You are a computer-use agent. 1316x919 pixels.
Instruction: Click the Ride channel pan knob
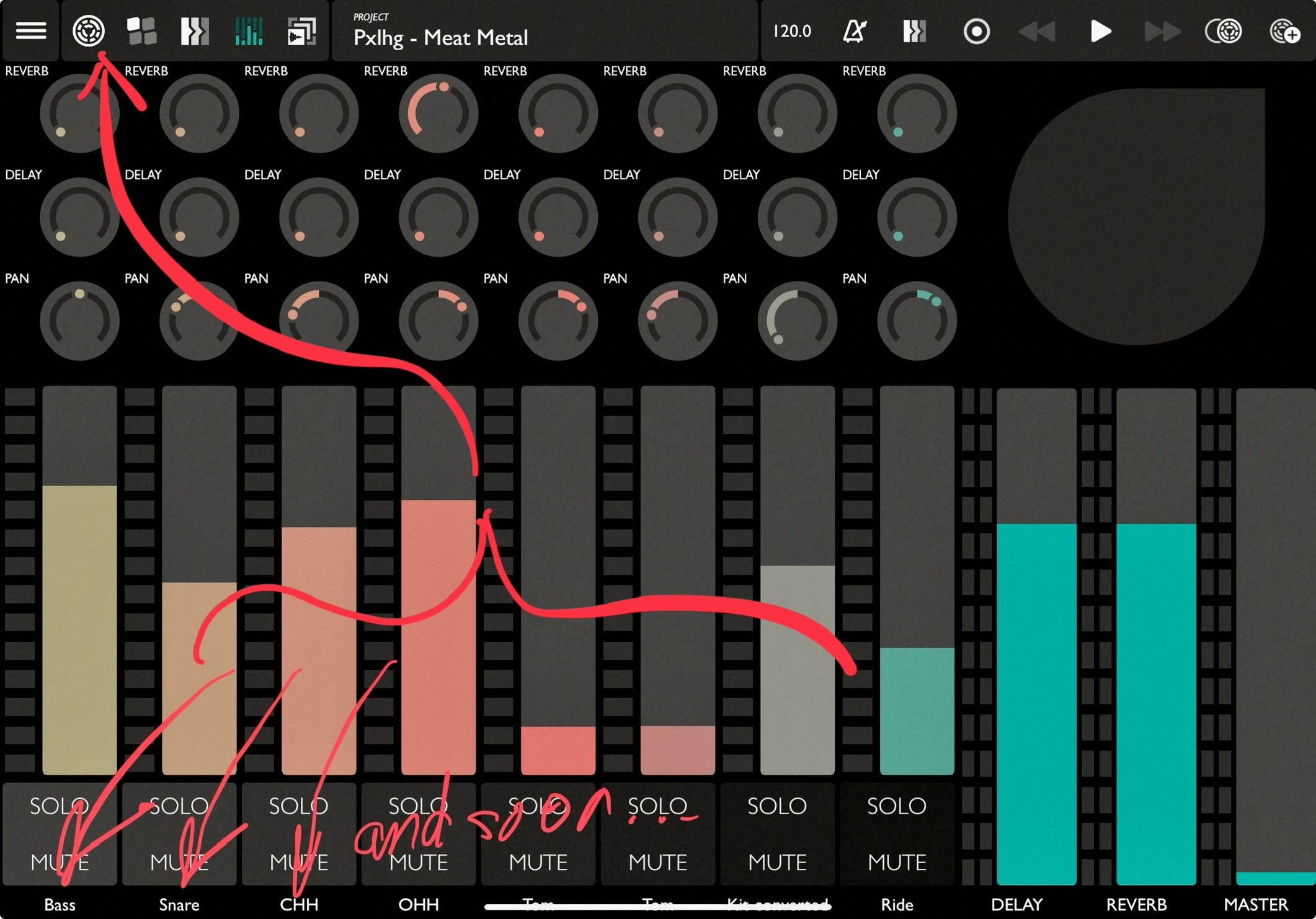(x=917, y=321)
